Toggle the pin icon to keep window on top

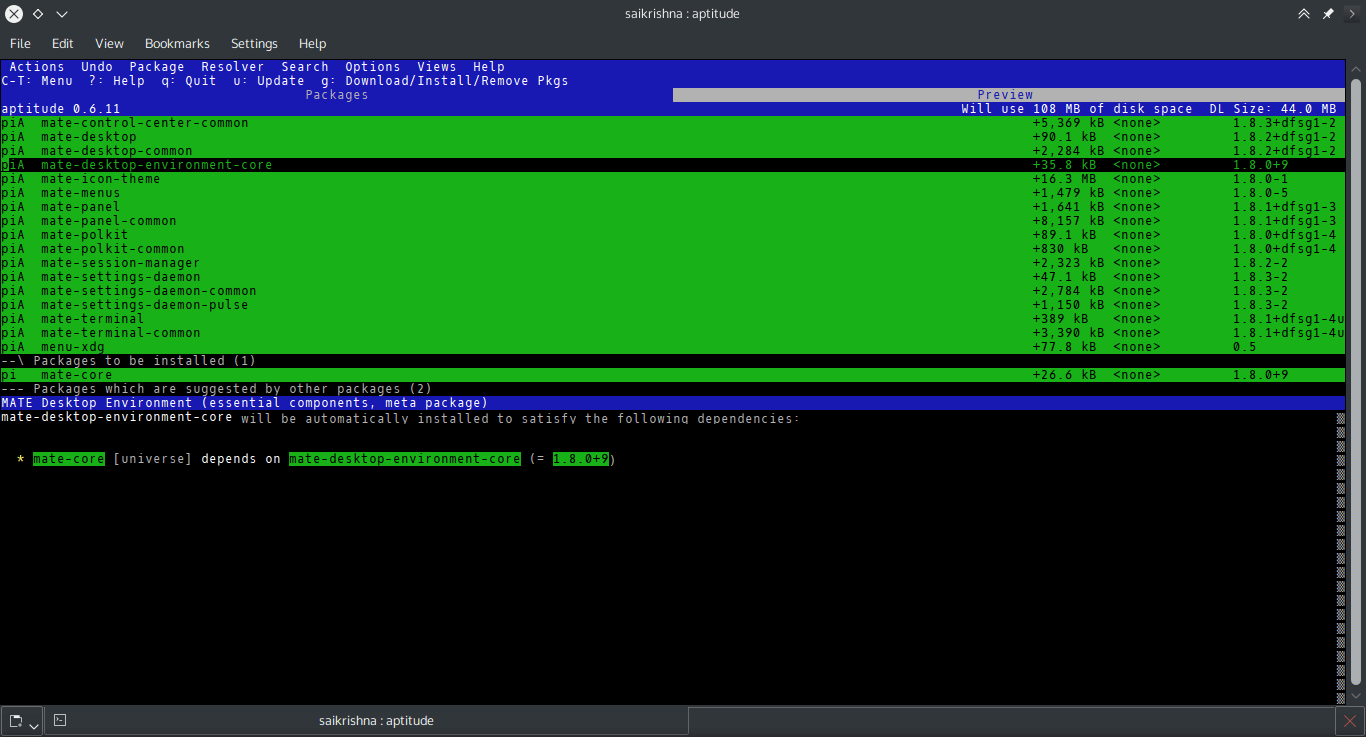point(1326,13)
